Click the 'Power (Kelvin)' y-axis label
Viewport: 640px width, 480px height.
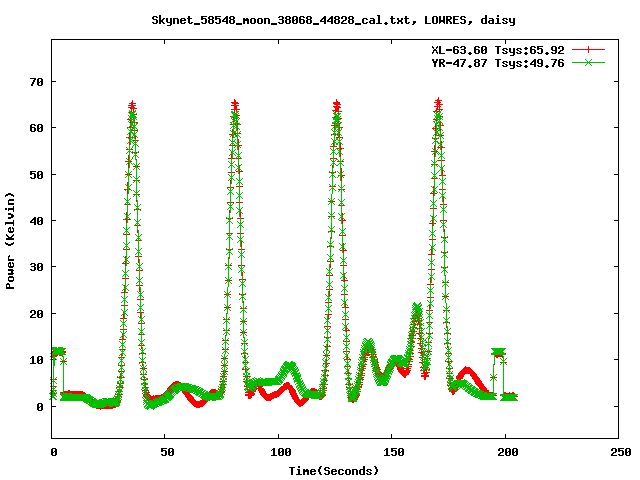tap(10, 241)
